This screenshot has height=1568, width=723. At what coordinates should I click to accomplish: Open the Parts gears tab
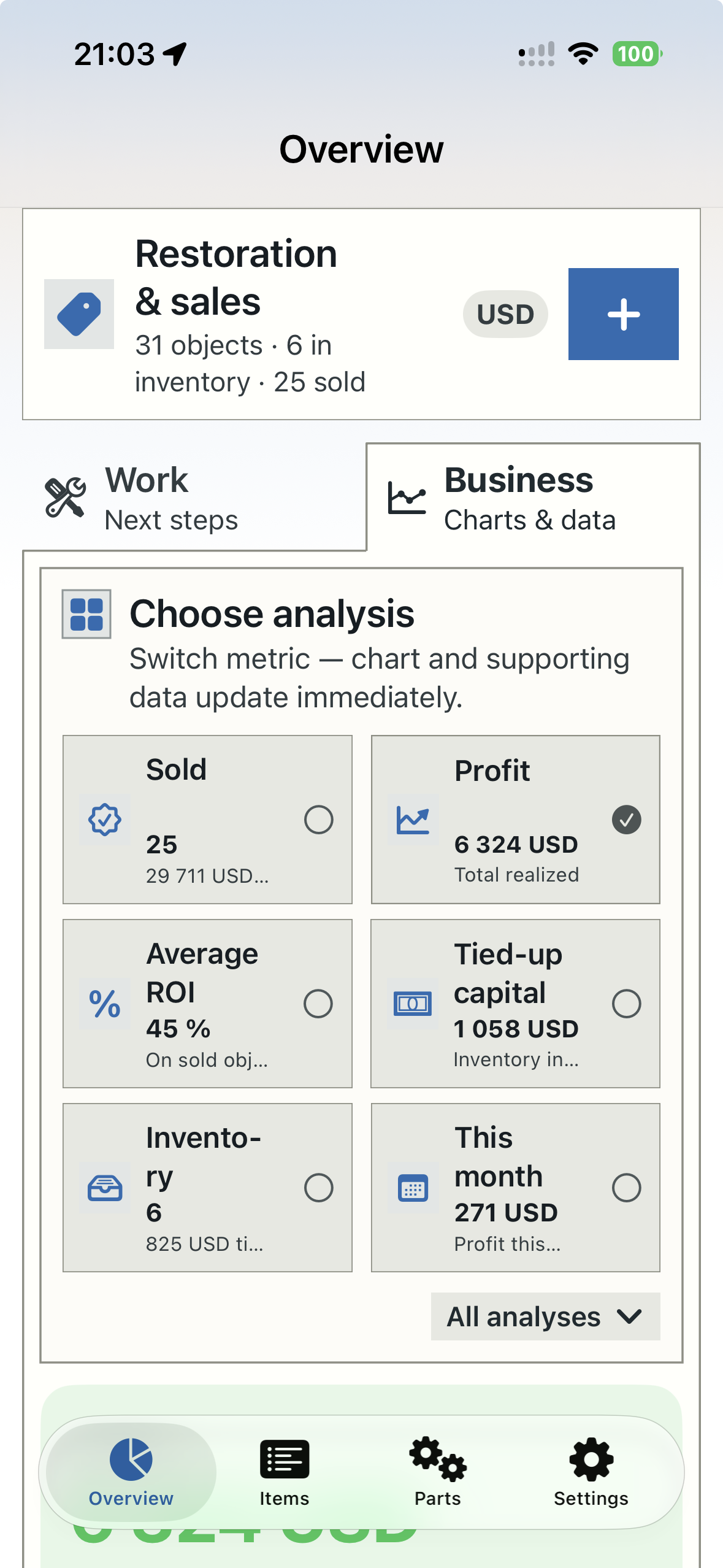[438, 1472]
